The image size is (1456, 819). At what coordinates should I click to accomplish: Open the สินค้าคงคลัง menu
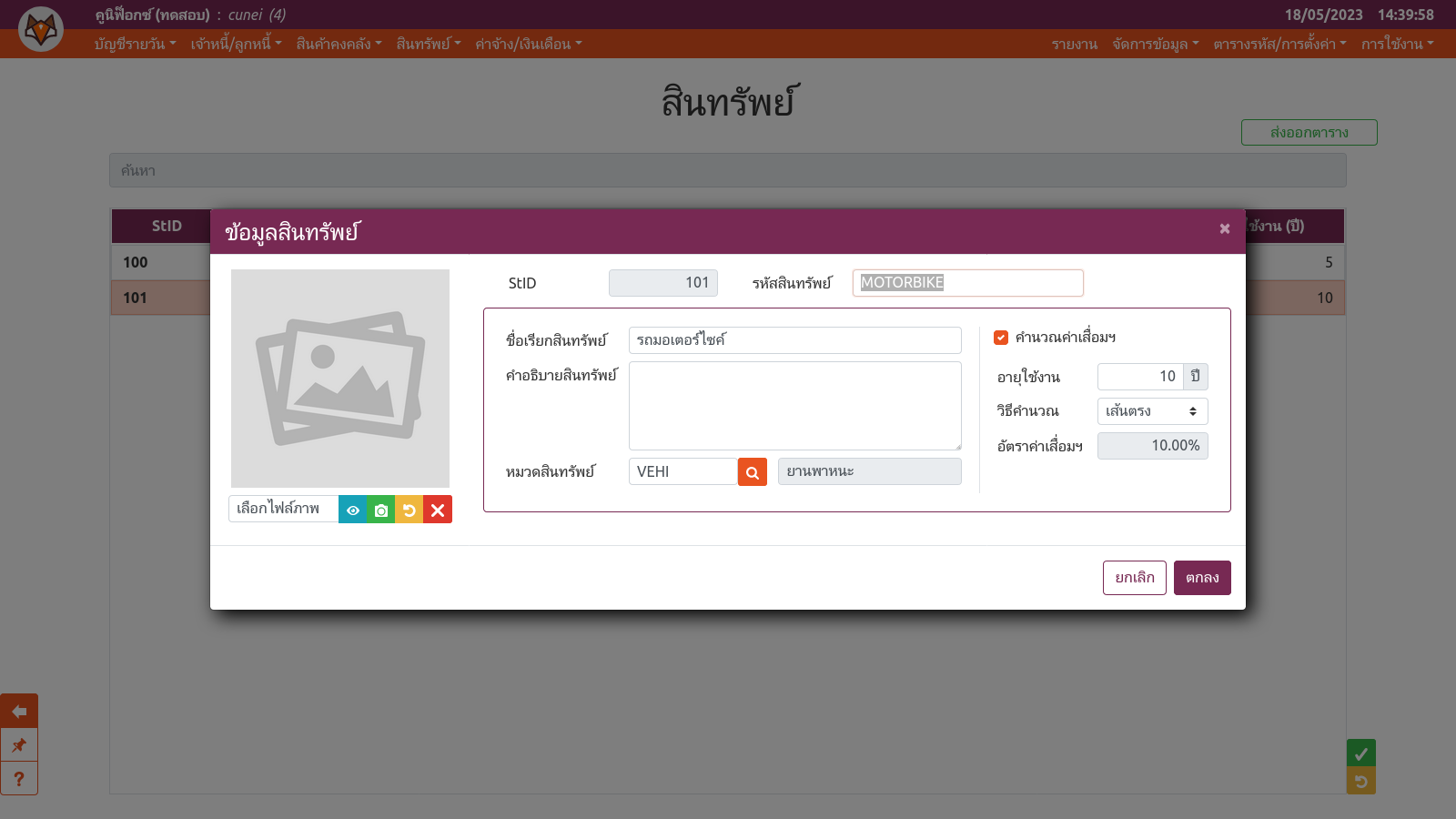pos(339,44)
